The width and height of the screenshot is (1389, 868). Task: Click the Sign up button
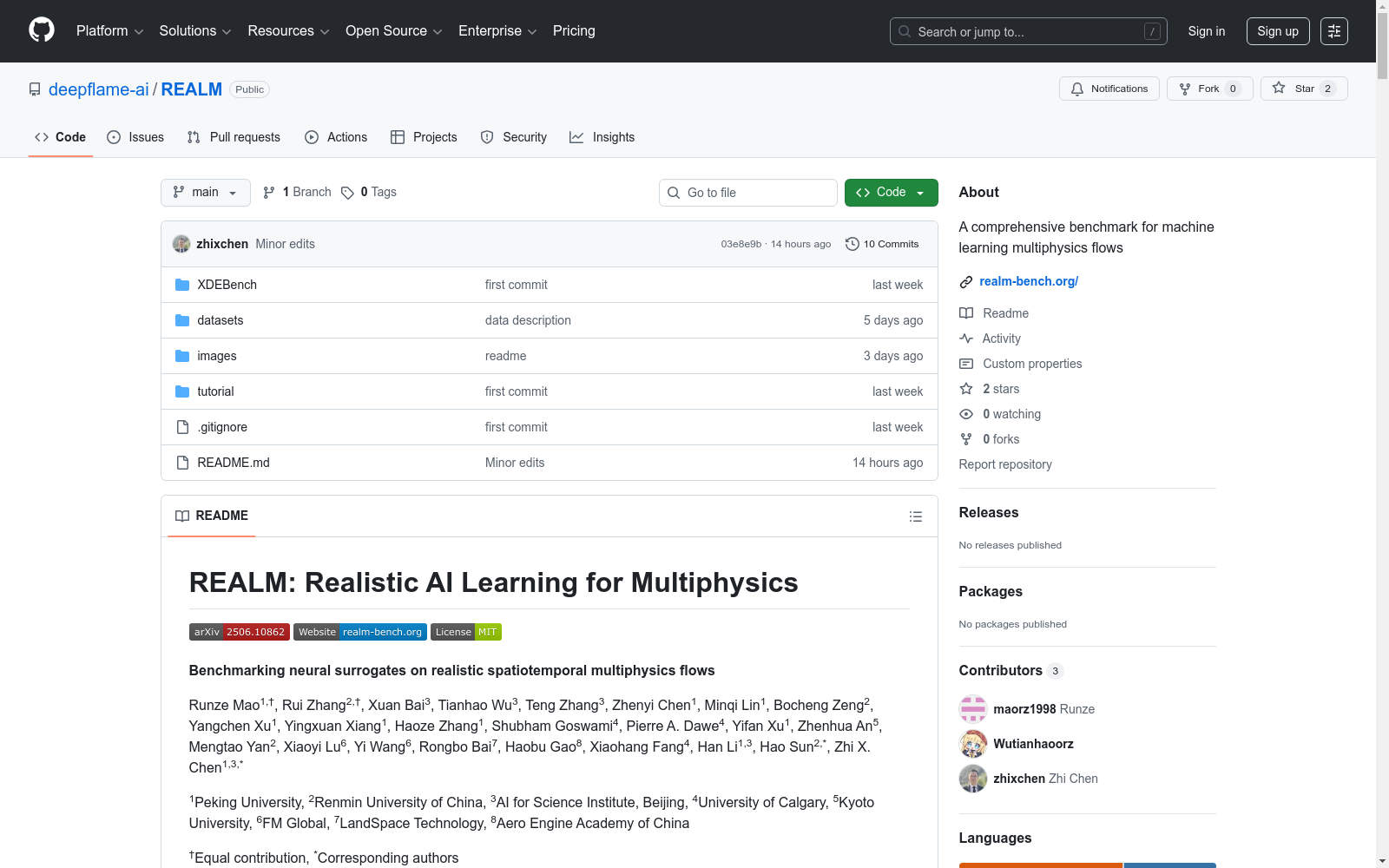1278,31
